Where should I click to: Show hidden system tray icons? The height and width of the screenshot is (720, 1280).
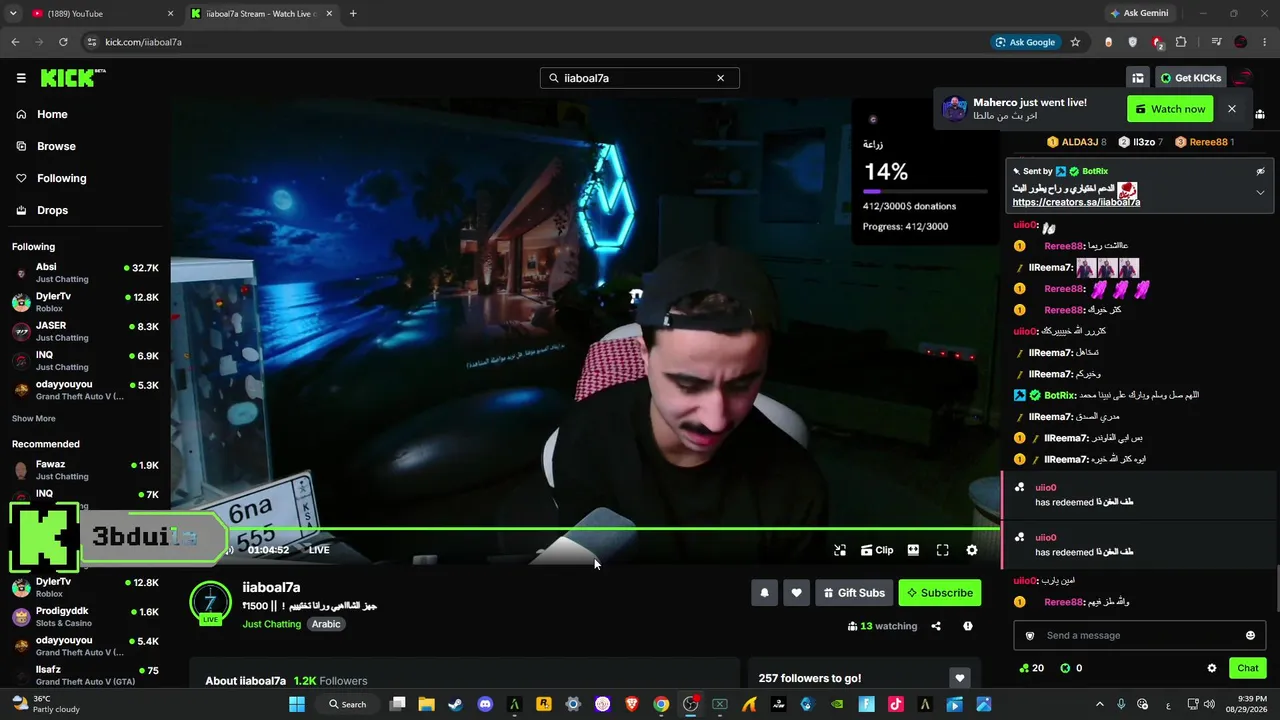pos(1099,704)
